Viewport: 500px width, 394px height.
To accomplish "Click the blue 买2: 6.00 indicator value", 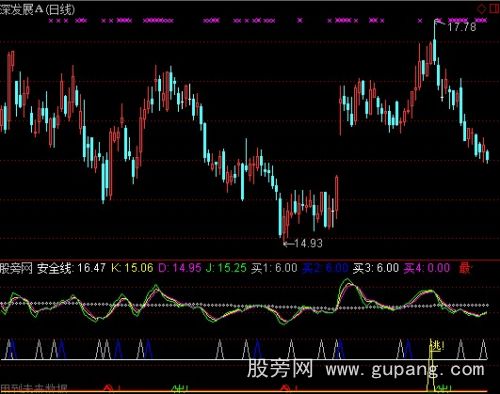I will 325,268.
